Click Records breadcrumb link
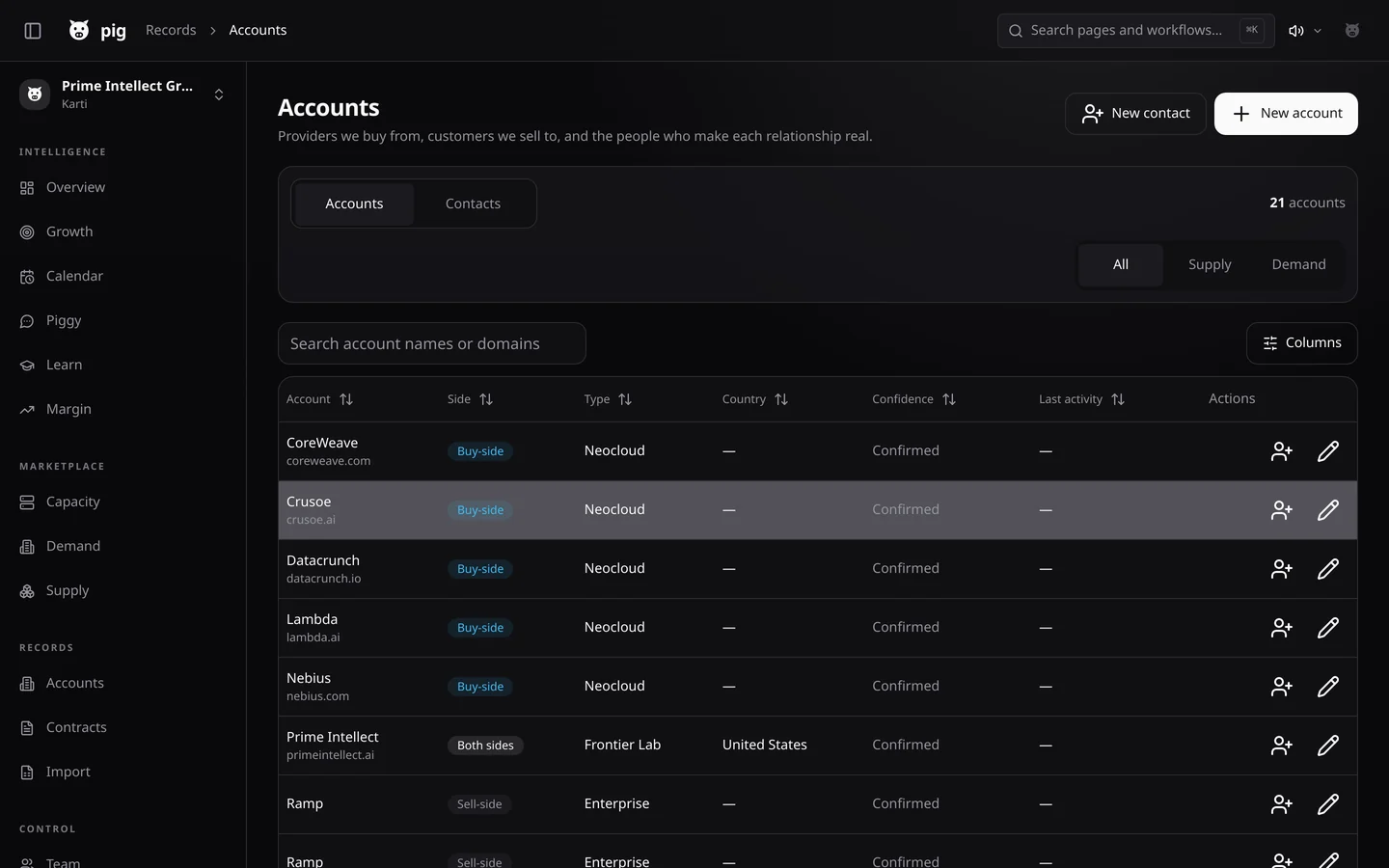 coord(171,30)
